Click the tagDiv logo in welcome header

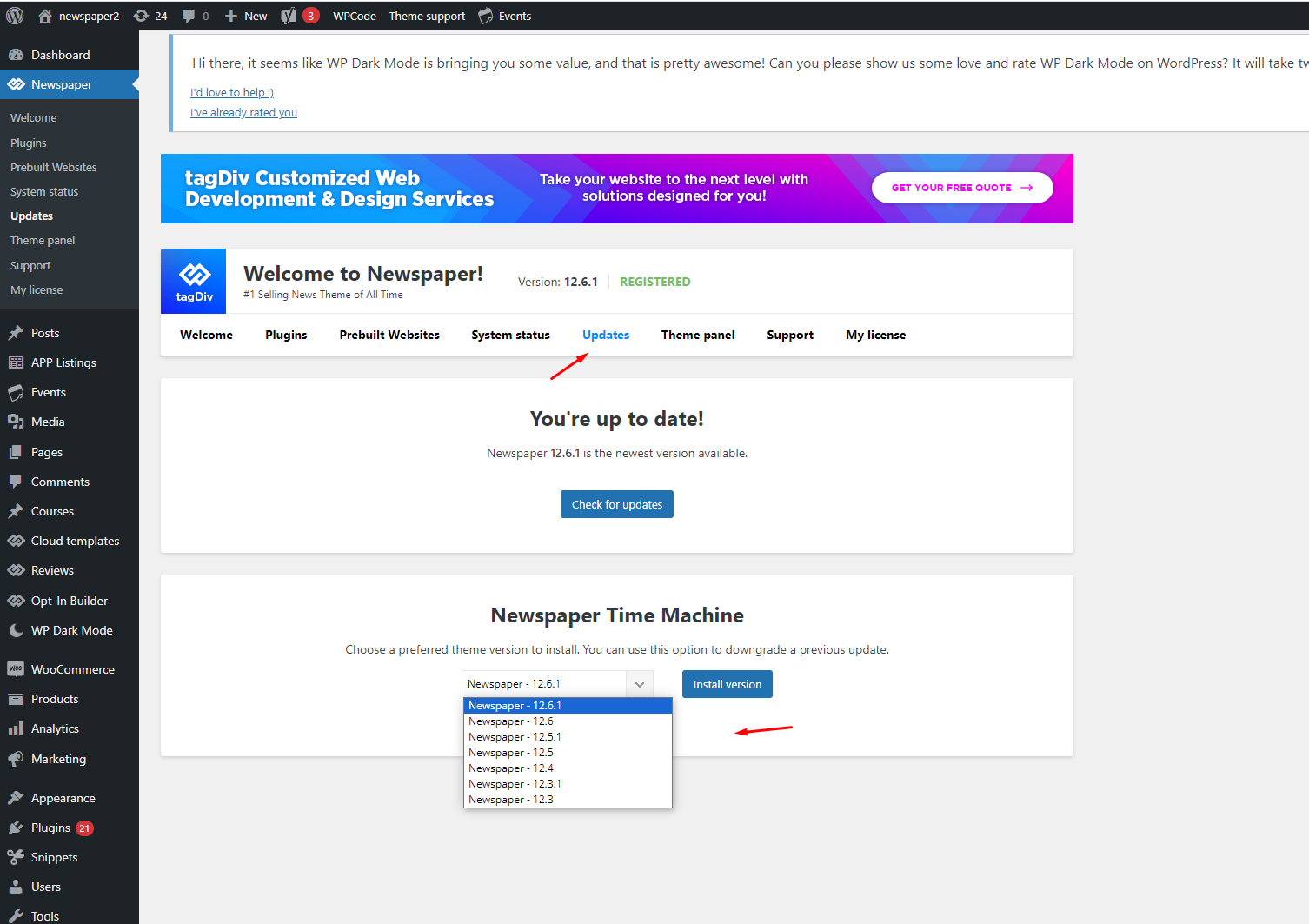[194, 281]
